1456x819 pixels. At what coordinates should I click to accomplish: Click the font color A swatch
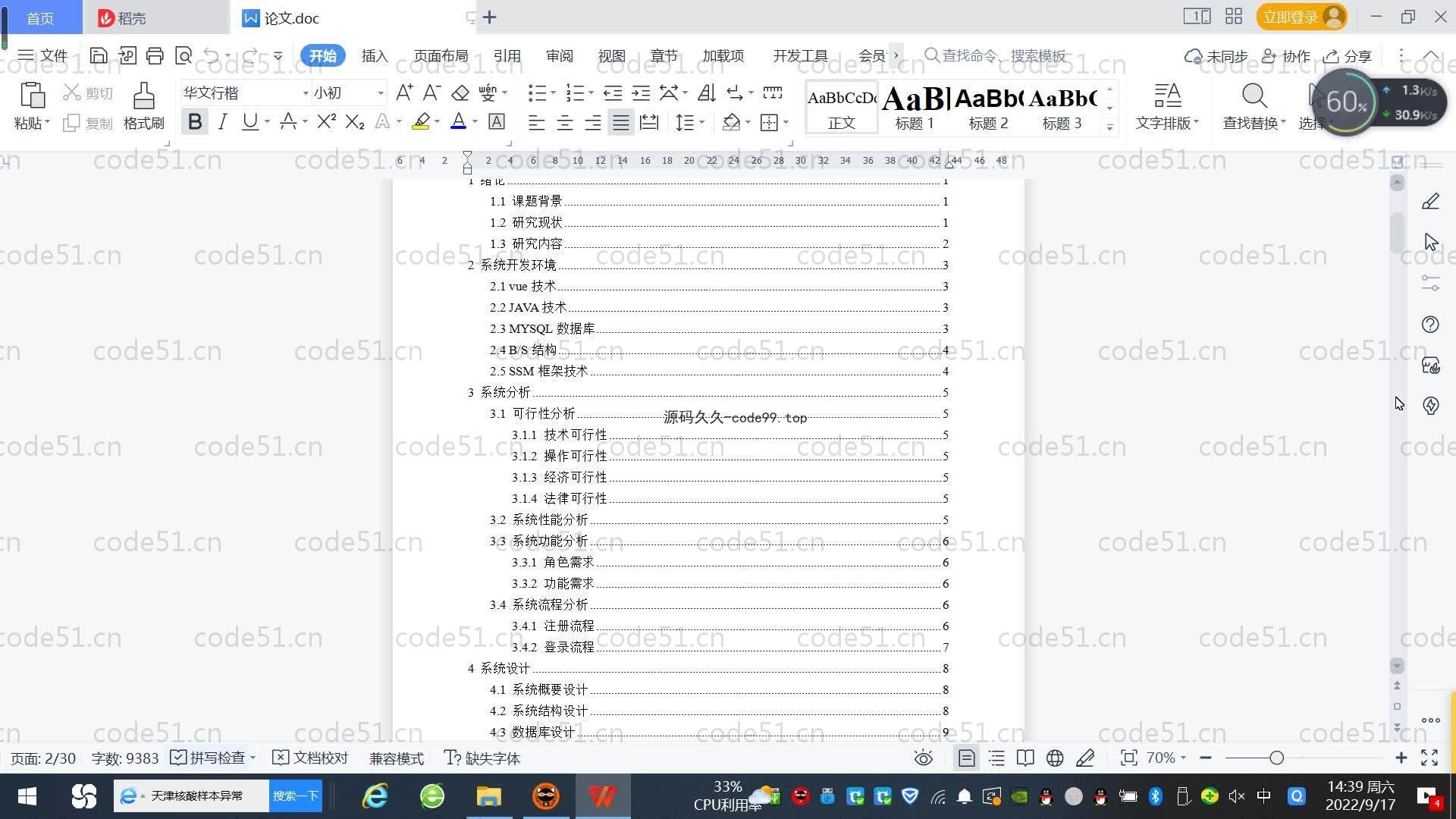[458, 122]
